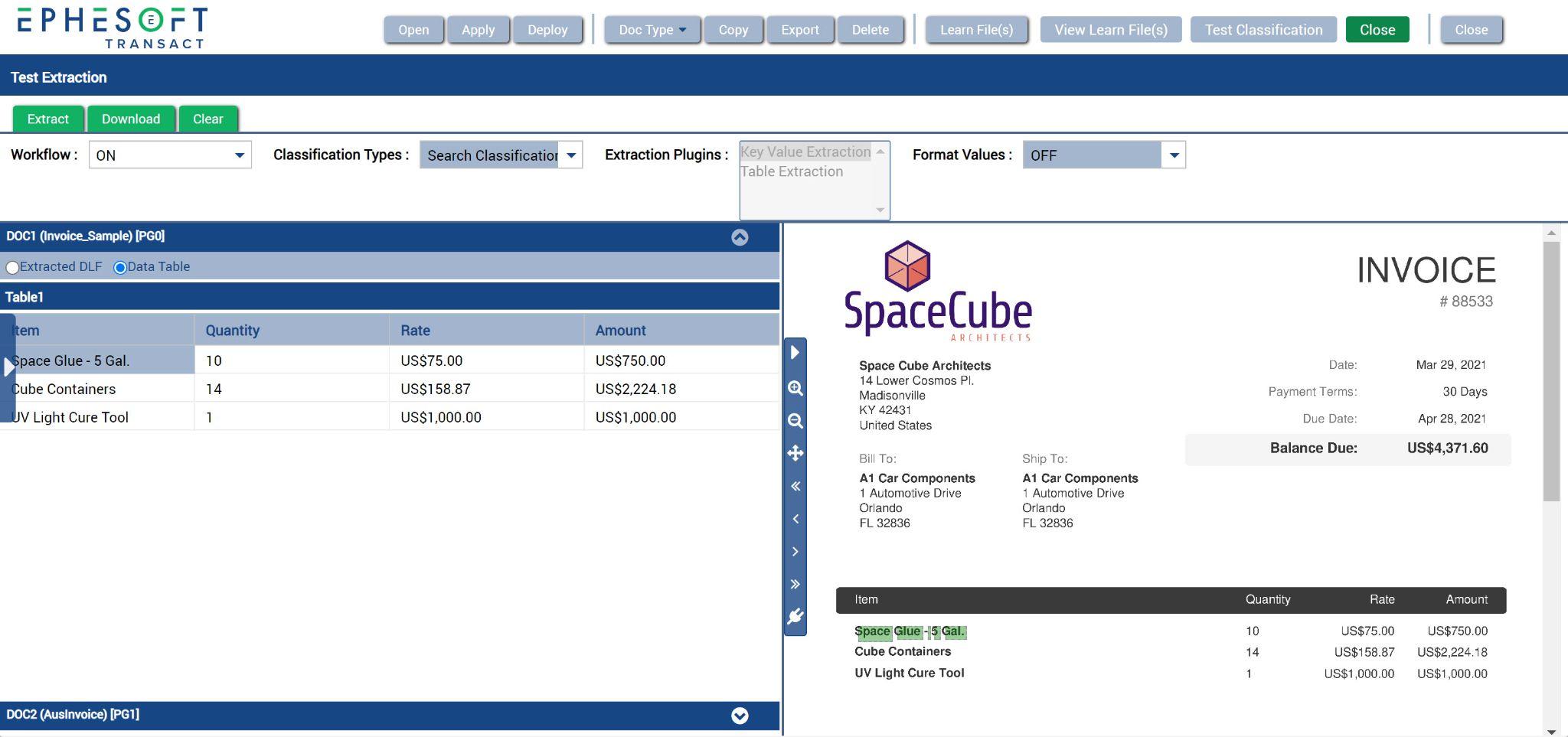Click the Clear button
This screenshot has height=737, width=1568.
pyautogui.click(x=208, y=119)
